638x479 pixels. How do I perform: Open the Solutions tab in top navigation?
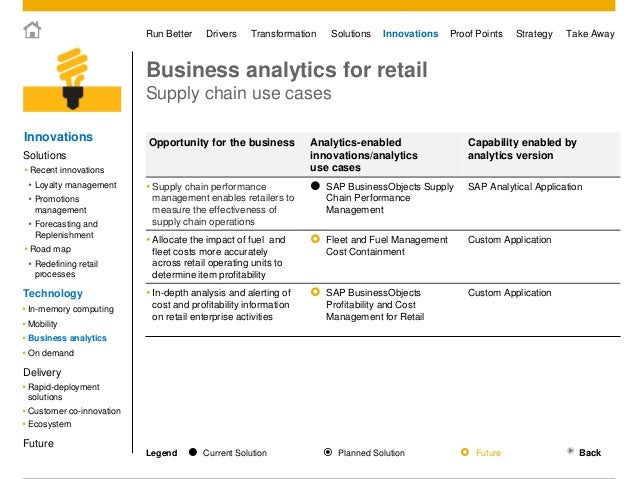click(350, 34)
